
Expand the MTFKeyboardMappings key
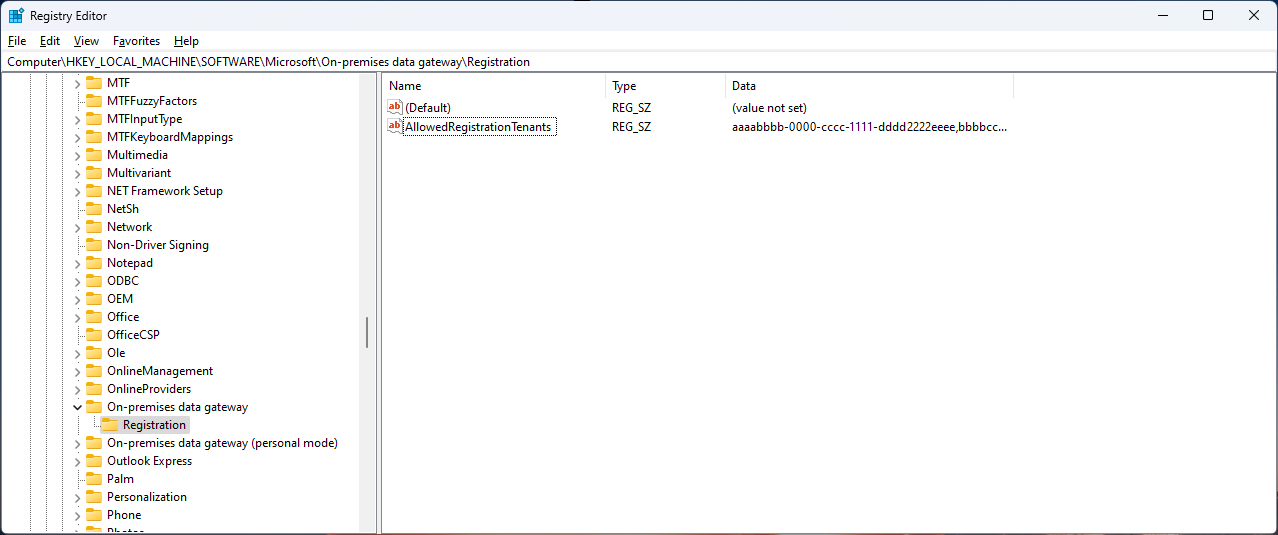(78, 137)
